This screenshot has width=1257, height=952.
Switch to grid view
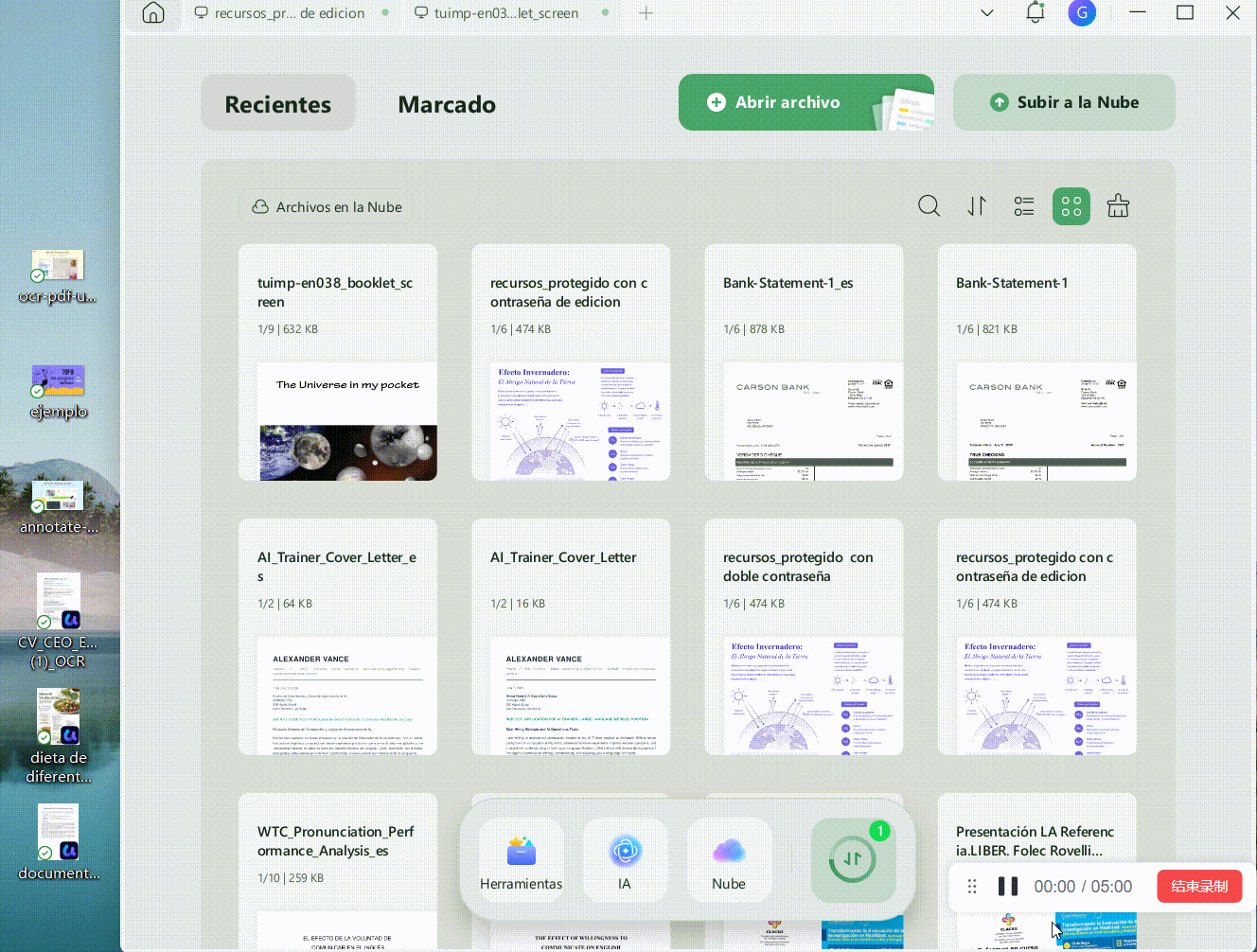click(1071, 206)
